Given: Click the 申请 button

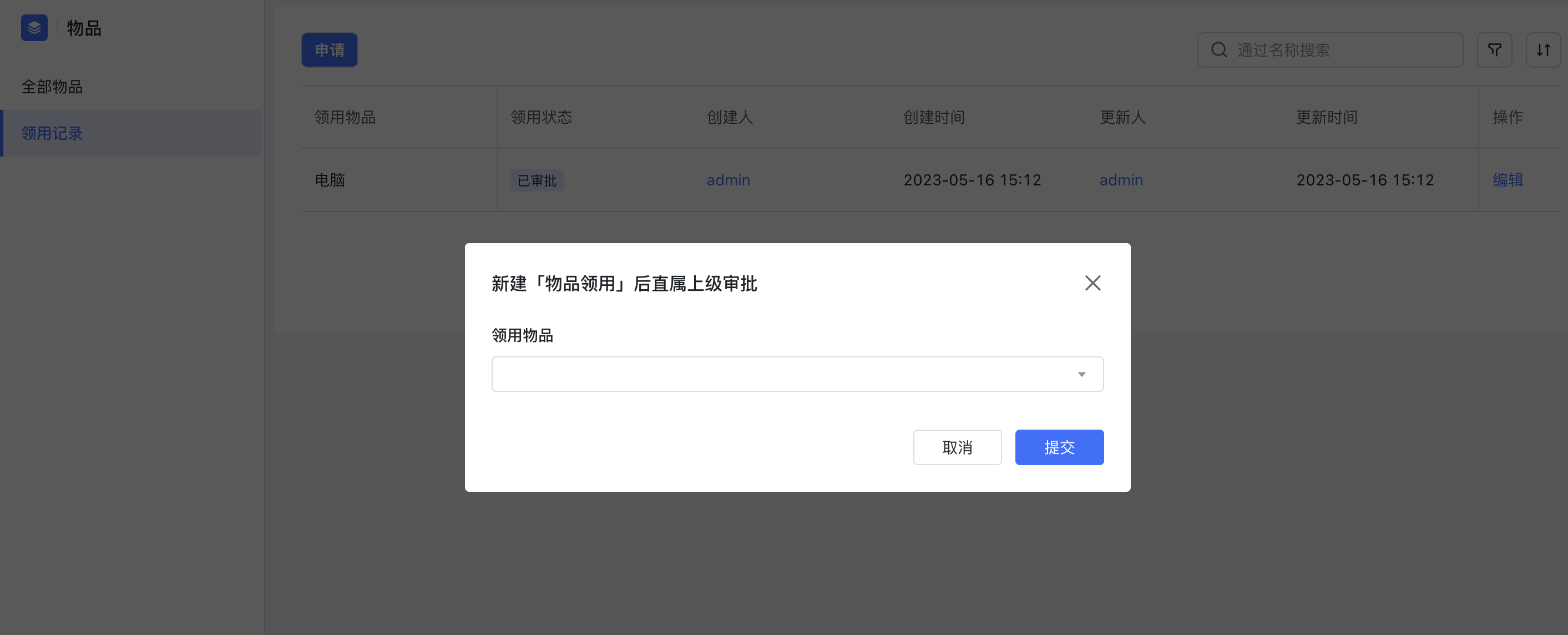Looking at the screenshot, I should point(330,50).
